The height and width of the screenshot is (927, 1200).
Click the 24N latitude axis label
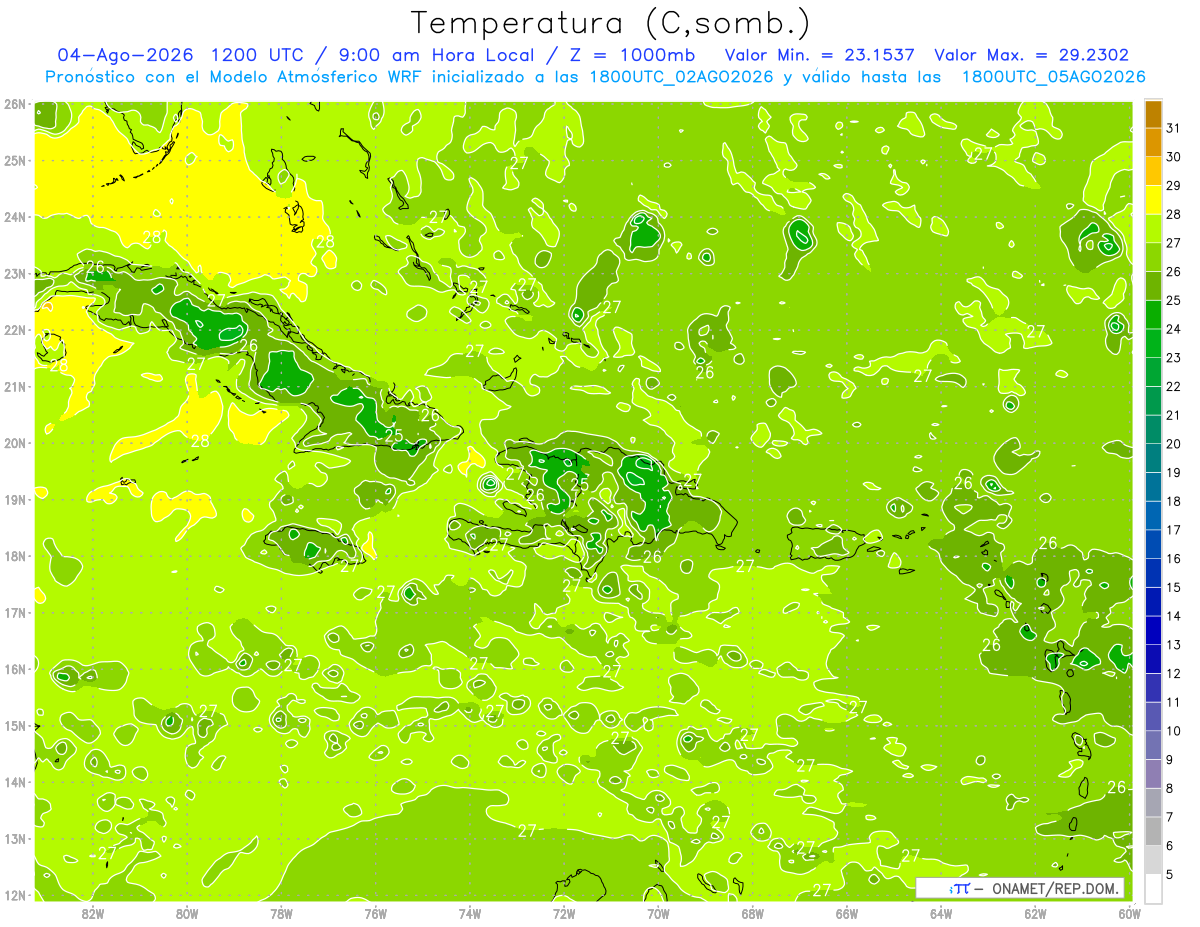pos(14,217)
